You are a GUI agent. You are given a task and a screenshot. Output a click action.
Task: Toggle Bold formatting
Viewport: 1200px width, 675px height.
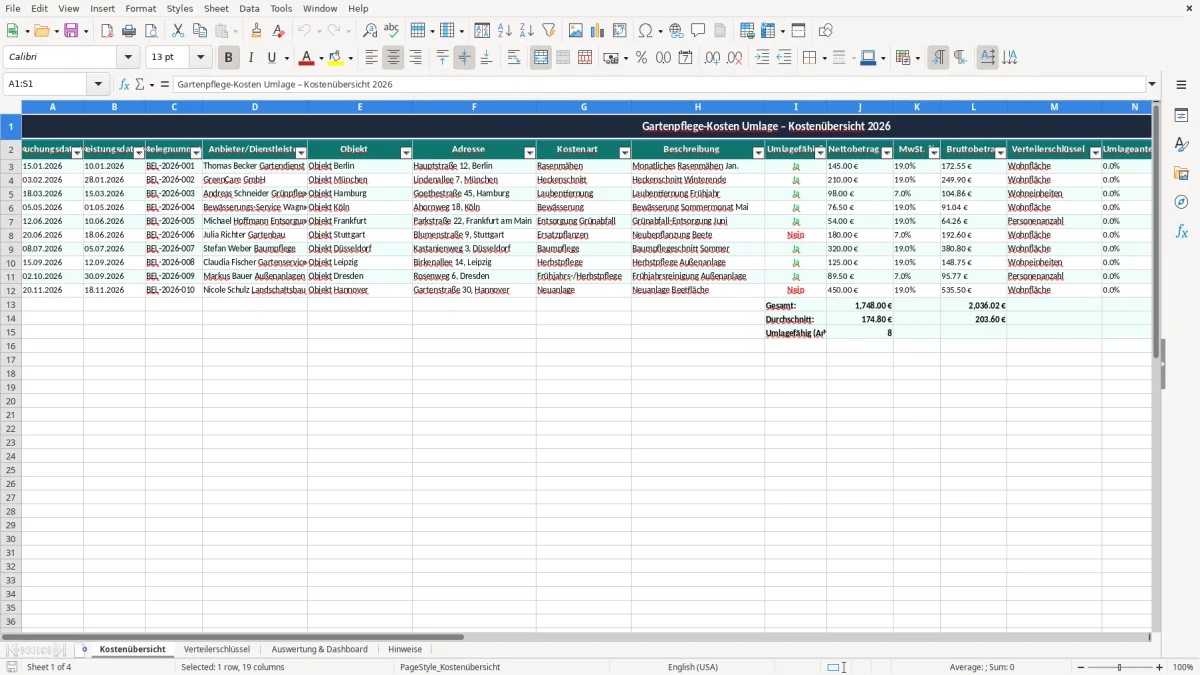pyautogui.click(x=228, y=58)
